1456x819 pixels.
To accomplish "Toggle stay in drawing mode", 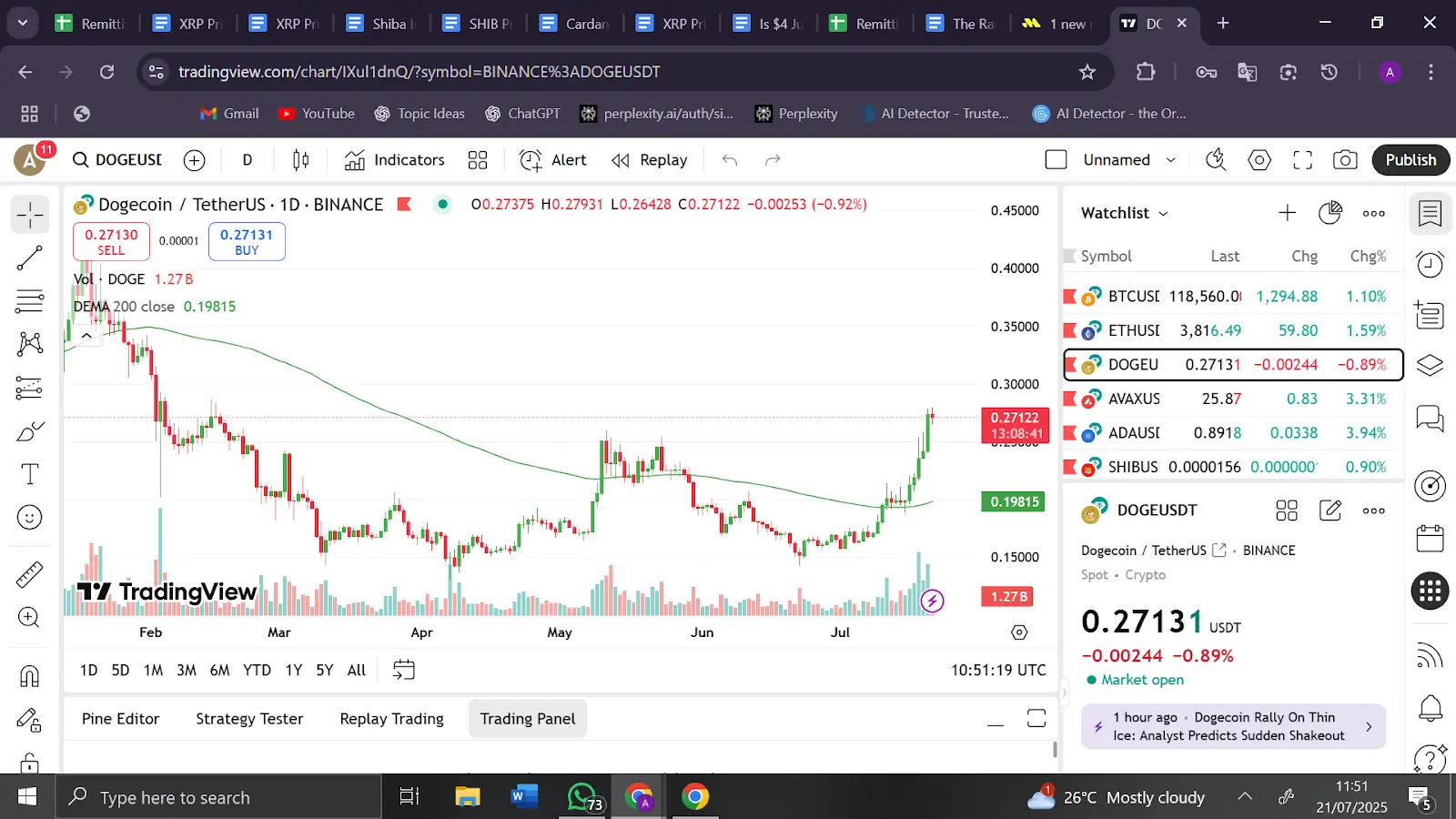I will click(x=30, y=720).
